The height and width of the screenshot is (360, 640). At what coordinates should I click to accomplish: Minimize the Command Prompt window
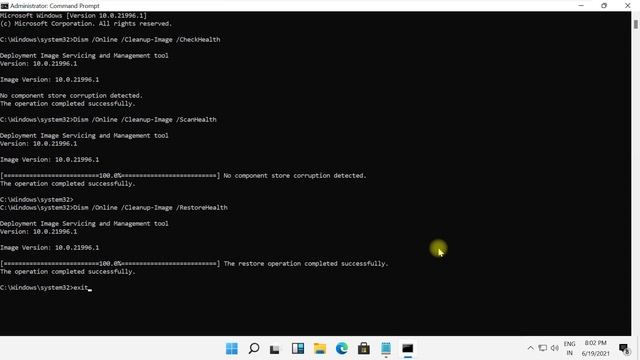581,6
